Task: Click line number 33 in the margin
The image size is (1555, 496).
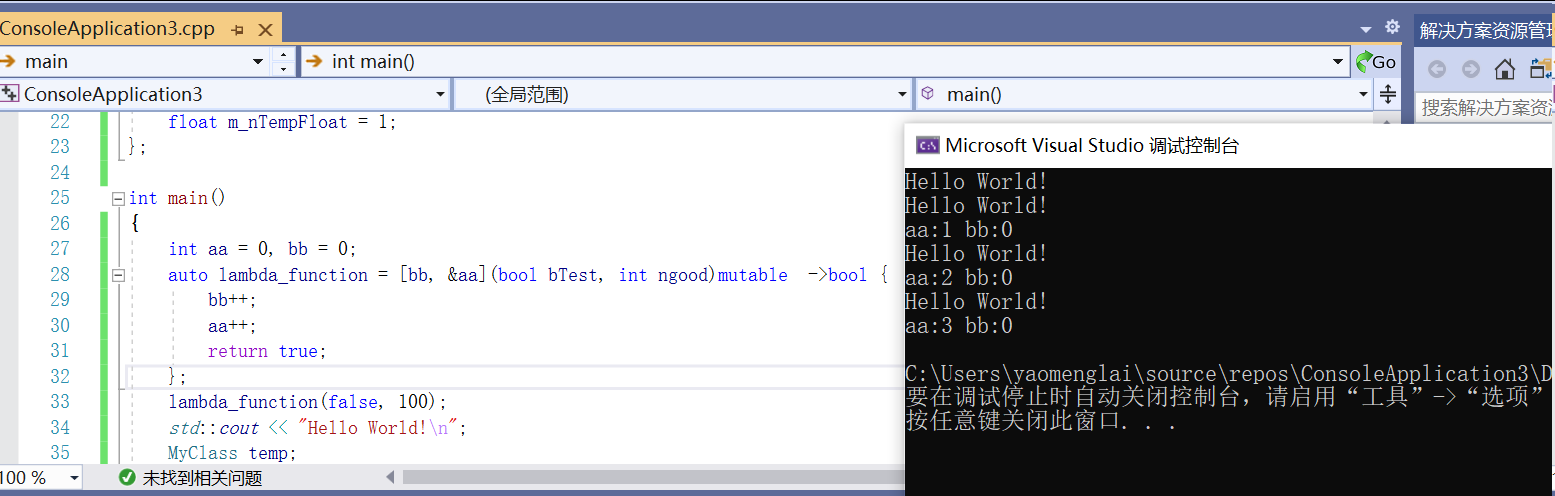Action: 59,402
